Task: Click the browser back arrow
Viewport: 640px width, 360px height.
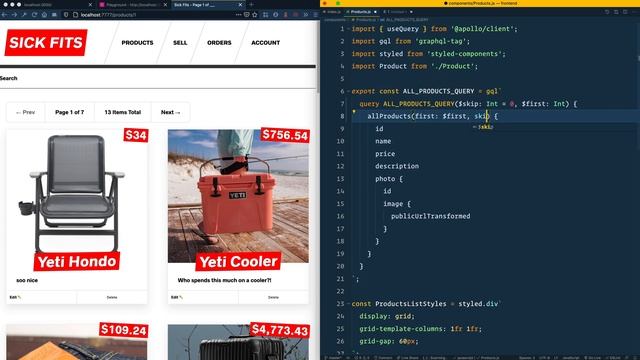Action: pyautogui.click(x=4, y=15)
